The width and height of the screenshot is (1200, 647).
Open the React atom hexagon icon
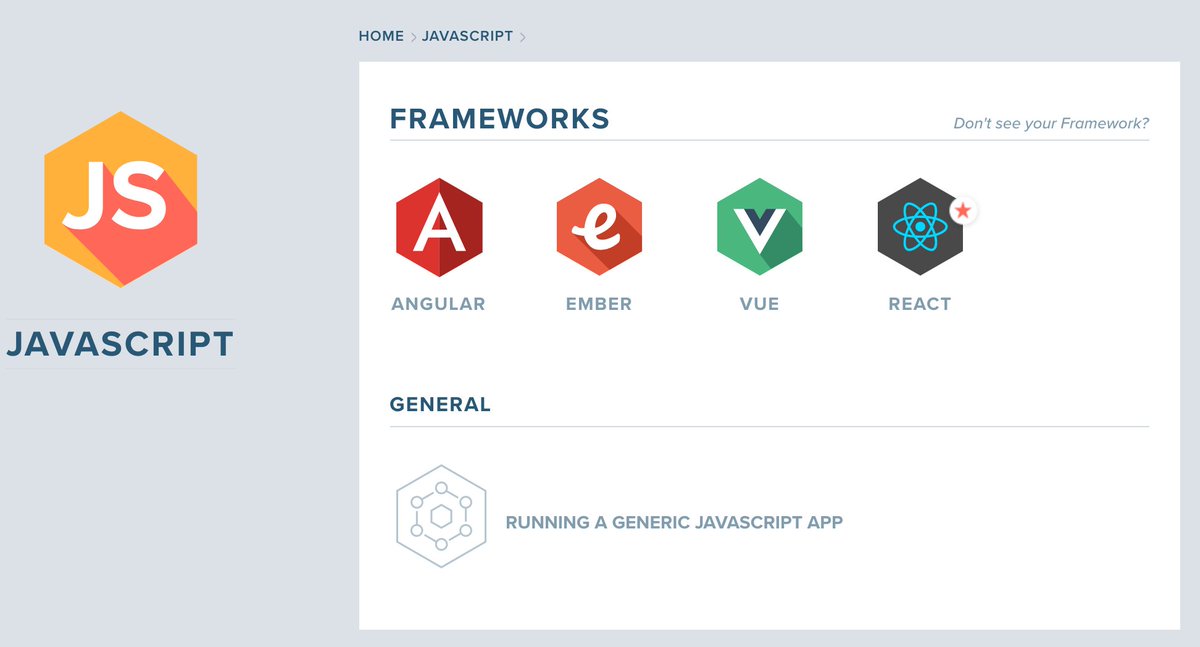coord(920,227)
